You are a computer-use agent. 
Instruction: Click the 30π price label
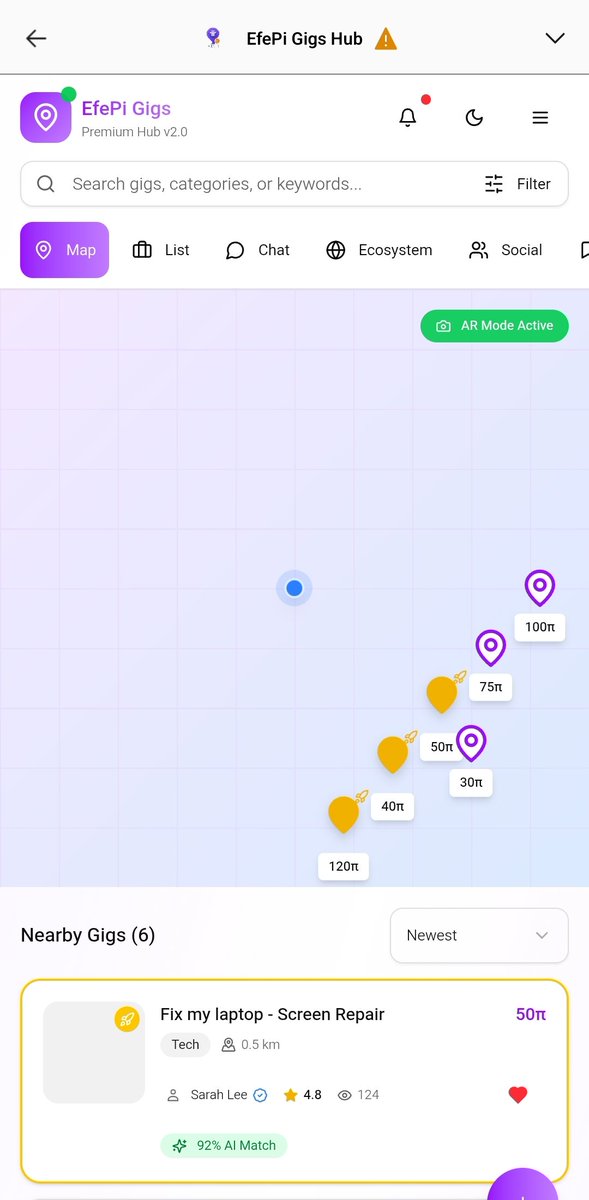[x=471, y=783]
